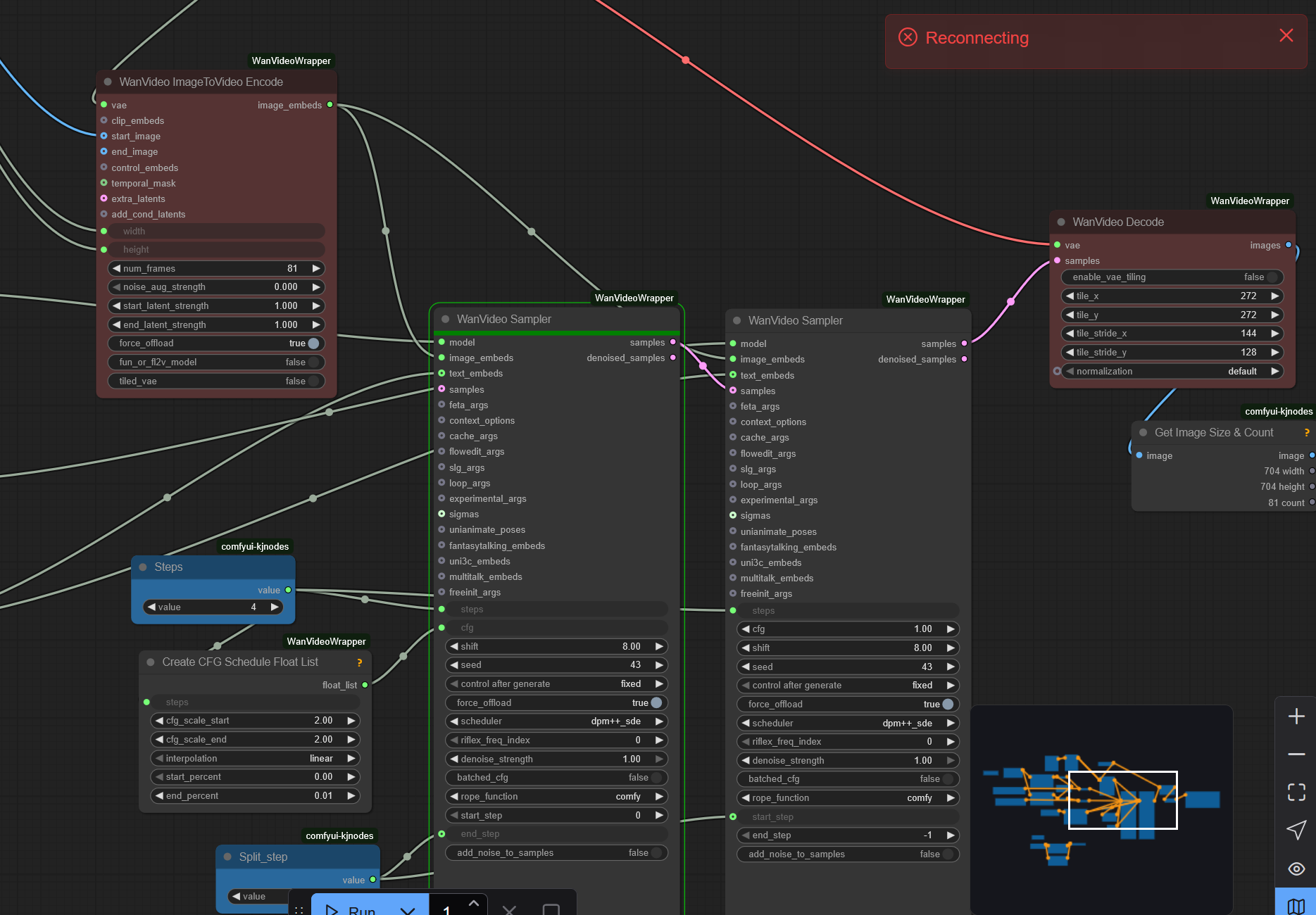Collapse Create CFG Schedule Float List via title dot
This screenshot has width=1316, height=915.
[151, 662]
